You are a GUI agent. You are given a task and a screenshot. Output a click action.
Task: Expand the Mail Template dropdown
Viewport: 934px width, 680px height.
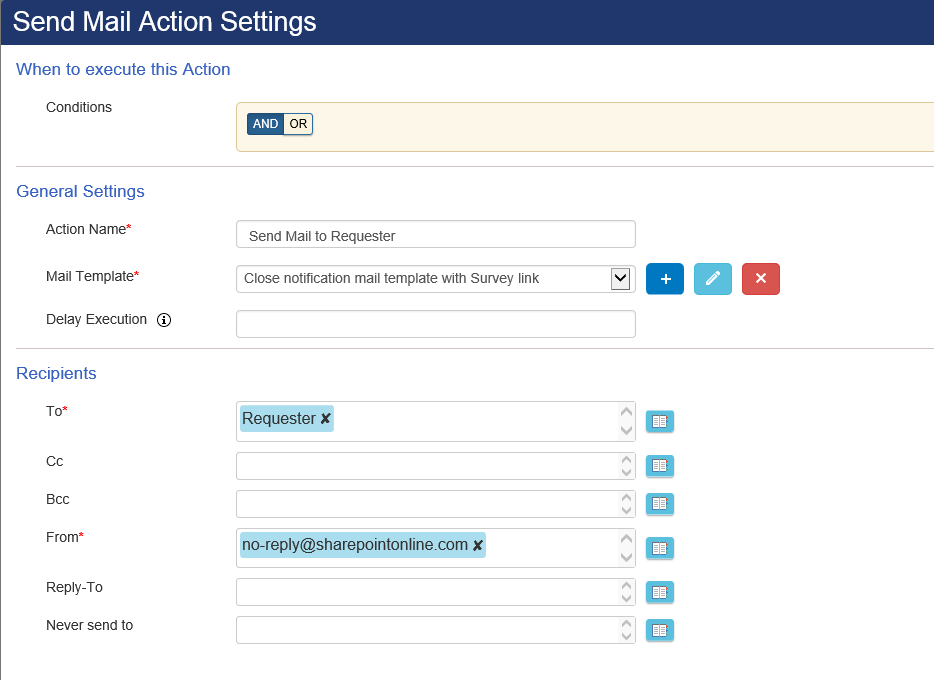pos(620,279)
